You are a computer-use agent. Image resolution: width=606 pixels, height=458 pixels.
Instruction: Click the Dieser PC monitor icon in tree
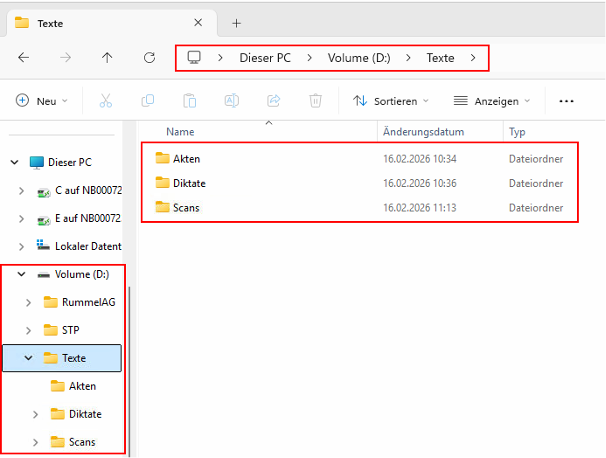(37, 162)
